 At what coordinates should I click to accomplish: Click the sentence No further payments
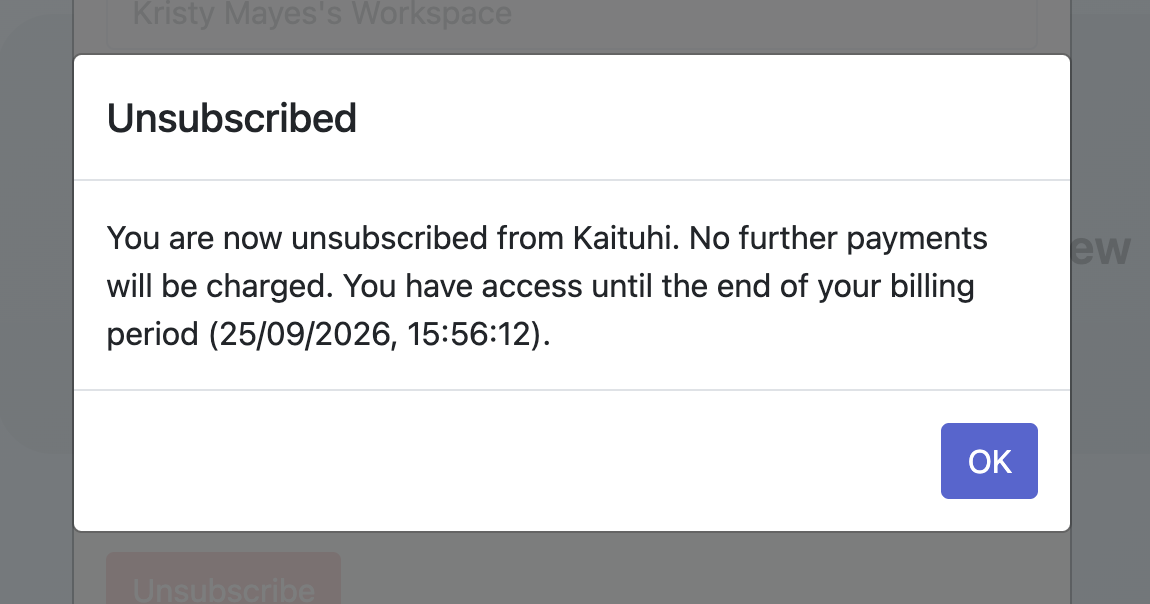838,238
